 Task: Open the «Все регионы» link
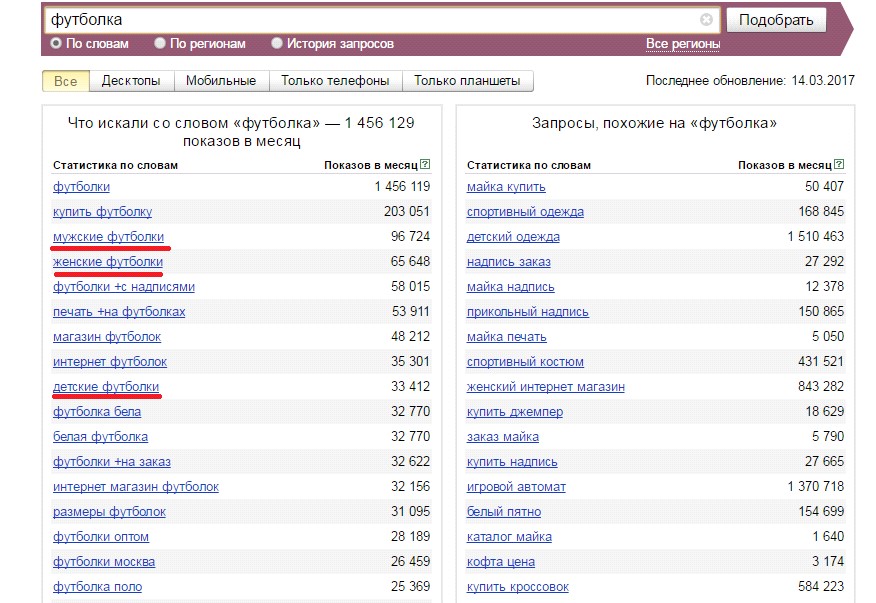coord(681,44)
